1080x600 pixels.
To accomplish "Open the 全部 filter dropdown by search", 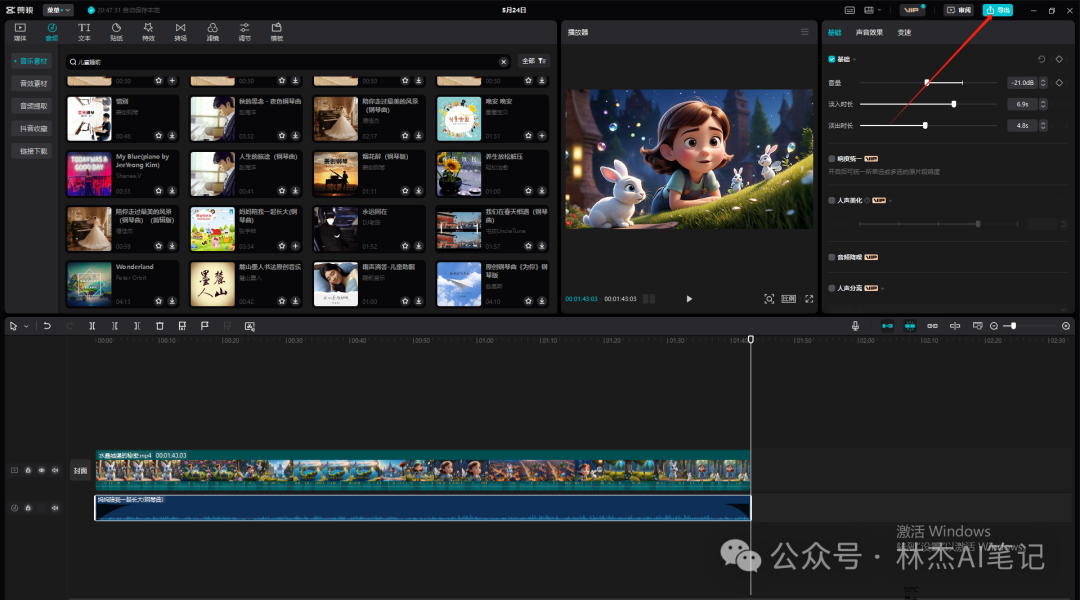I will 534,62.
